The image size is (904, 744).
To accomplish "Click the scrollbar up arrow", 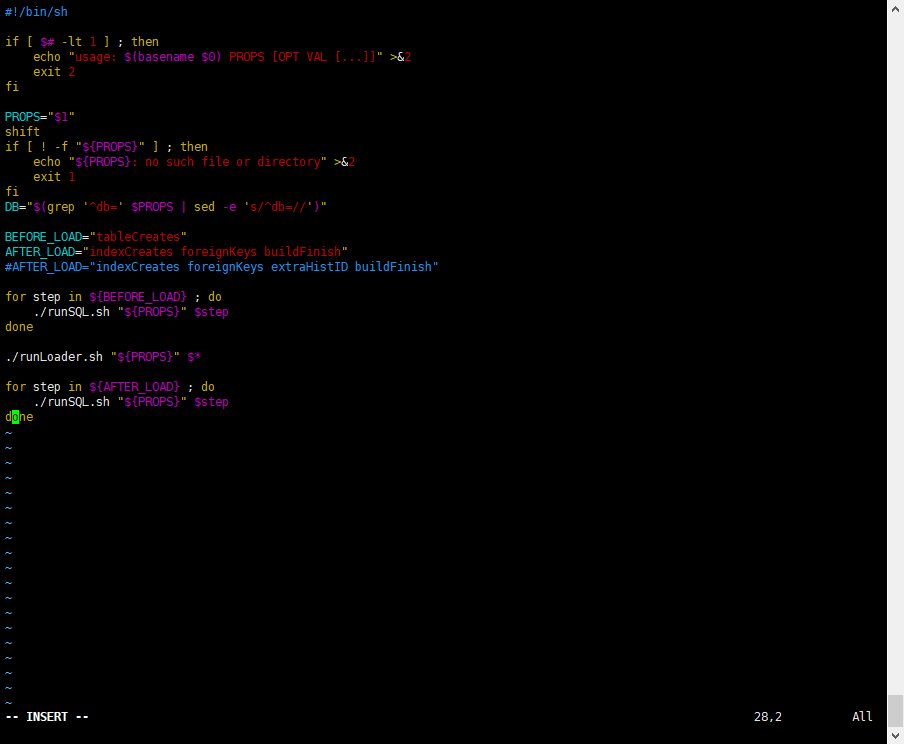I will (895, 9).
